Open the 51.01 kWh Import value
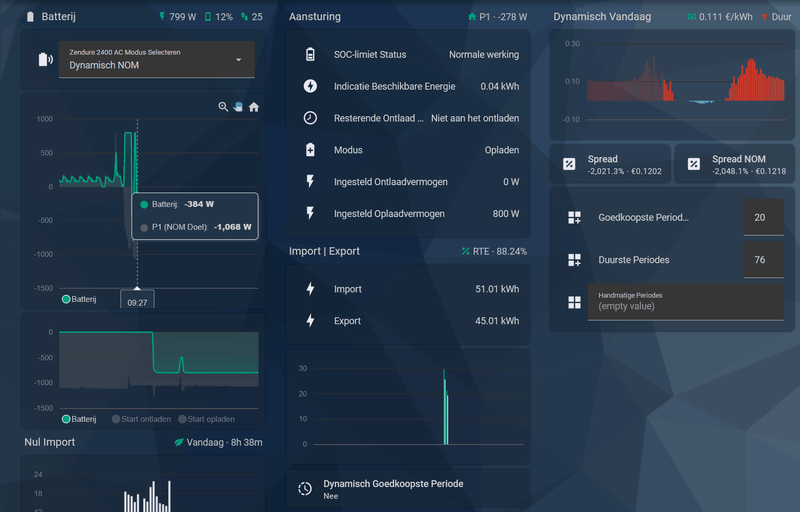The image size is (800, 512). coord(497,289)
